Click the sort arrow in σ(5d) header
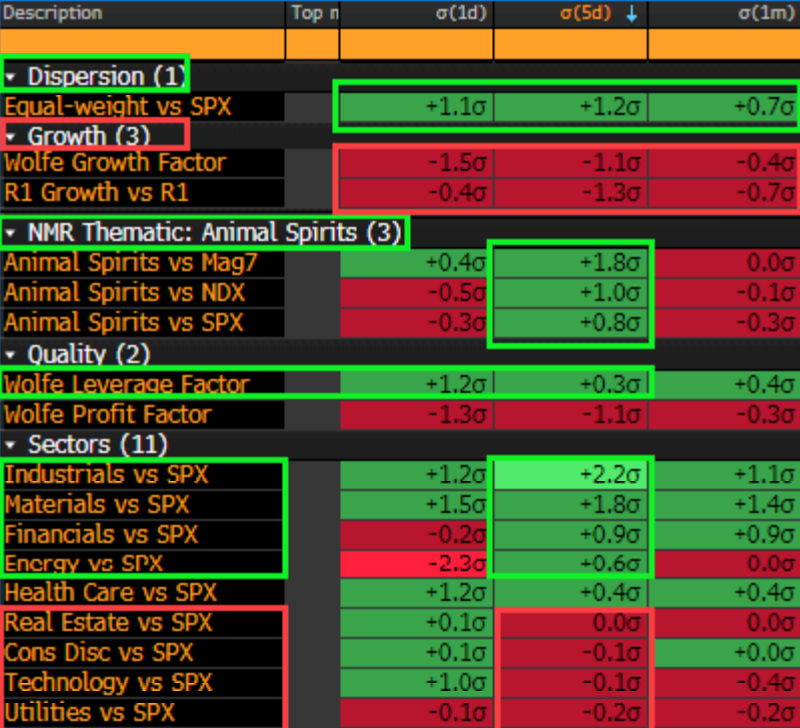Viewport: 800px width, 728px height. 632,14
